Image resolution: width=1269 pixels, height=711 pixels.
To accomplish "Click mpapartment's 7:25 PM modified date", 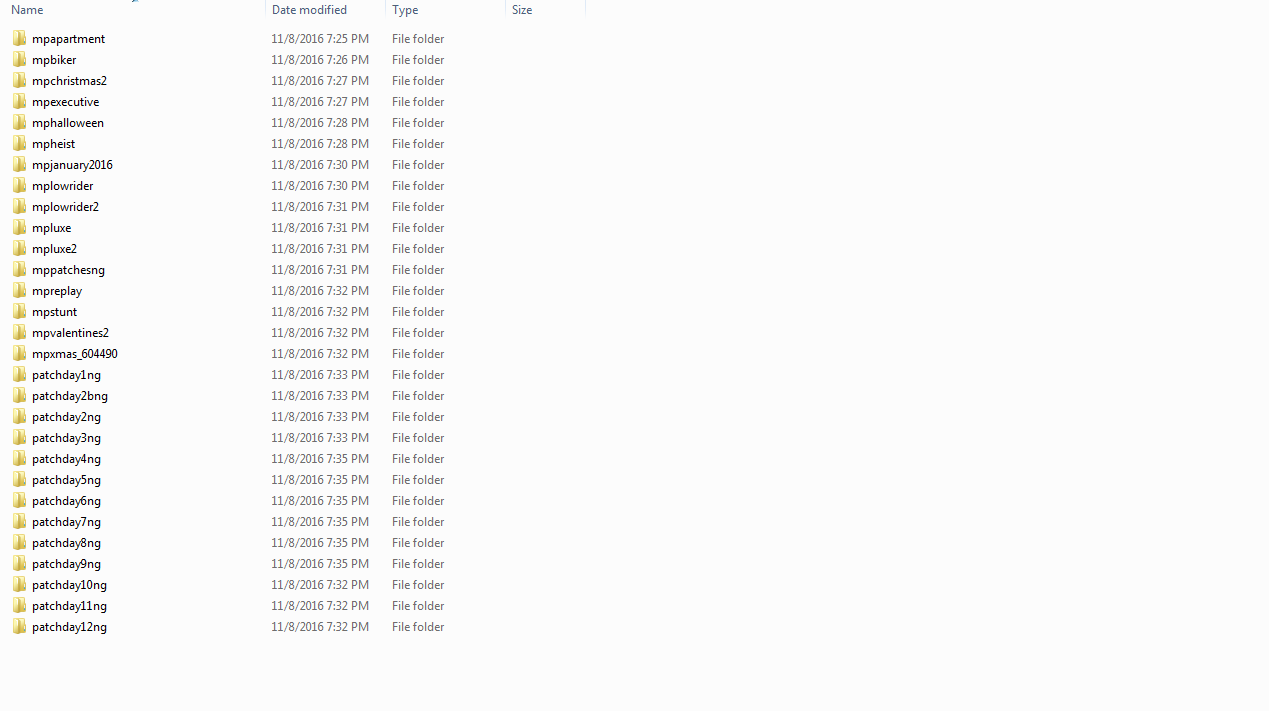I will (320, 39).
